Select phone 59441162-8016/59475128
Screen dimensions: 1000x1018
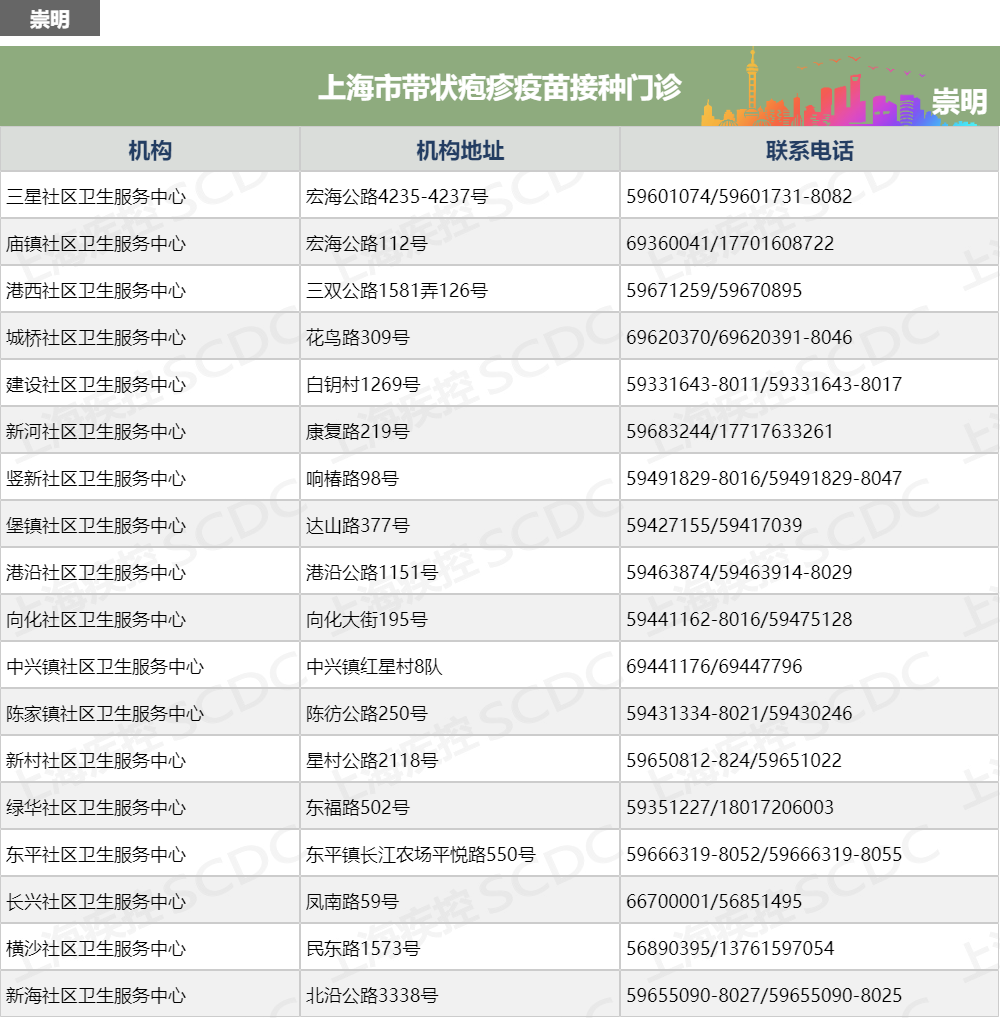click(x=739, y=619)
